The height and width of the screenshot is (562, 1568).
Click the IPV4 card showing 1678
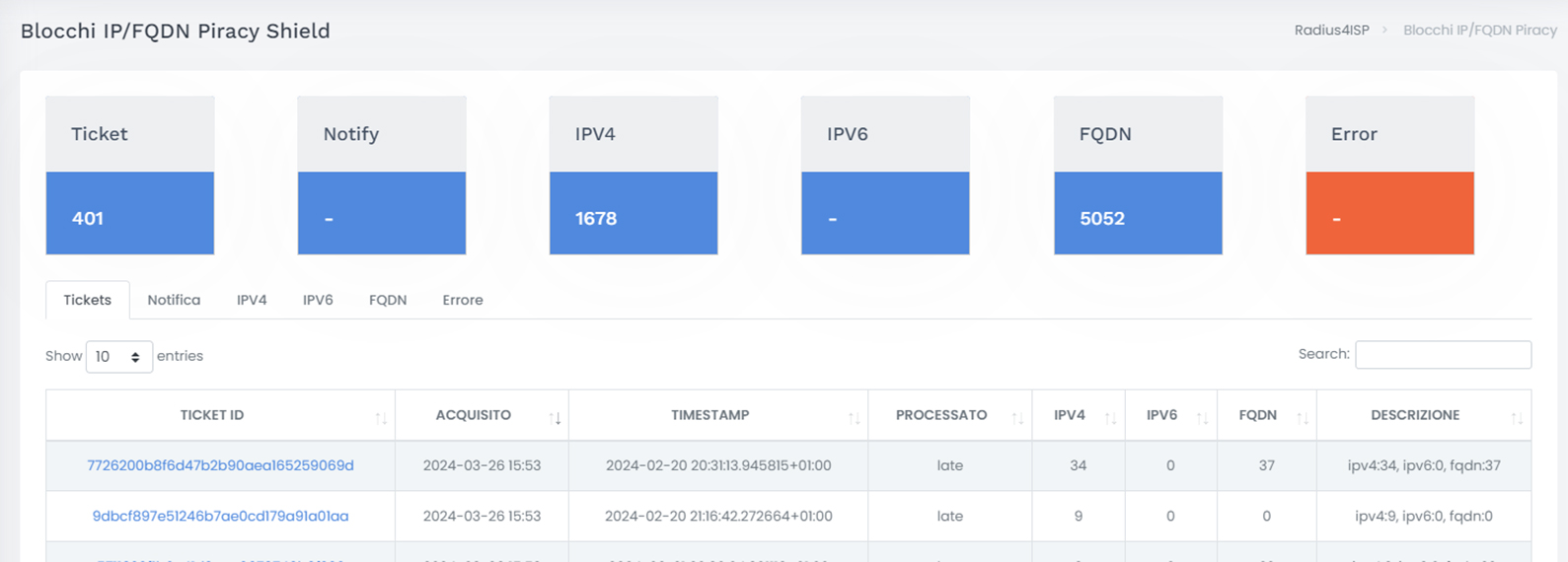634,176
